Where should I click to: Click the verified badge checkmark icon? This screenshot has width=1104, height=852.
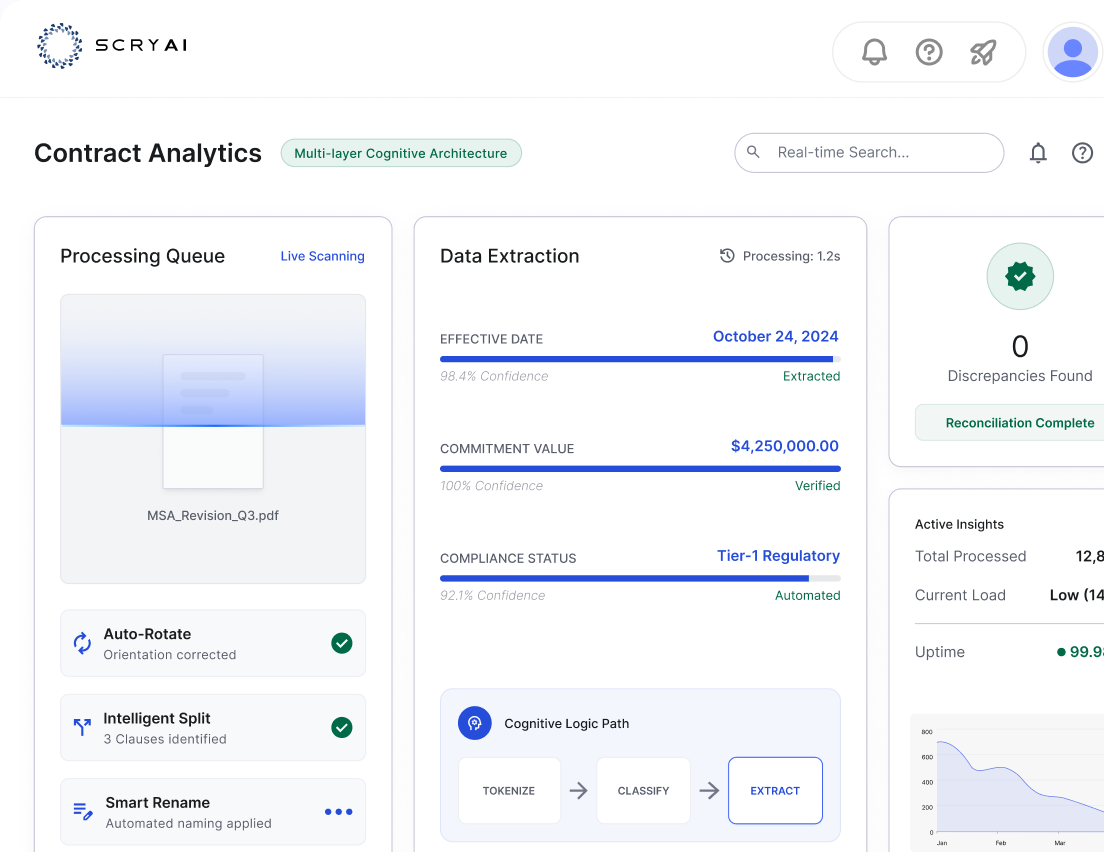(x=1020, y=276)
